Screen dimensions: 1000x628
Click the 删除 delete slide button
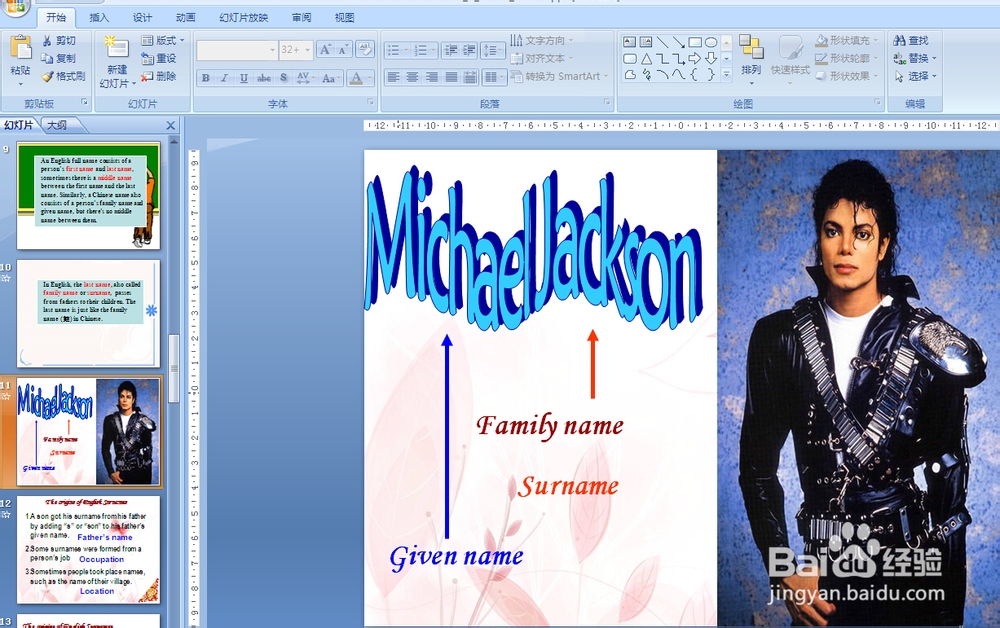159,76
